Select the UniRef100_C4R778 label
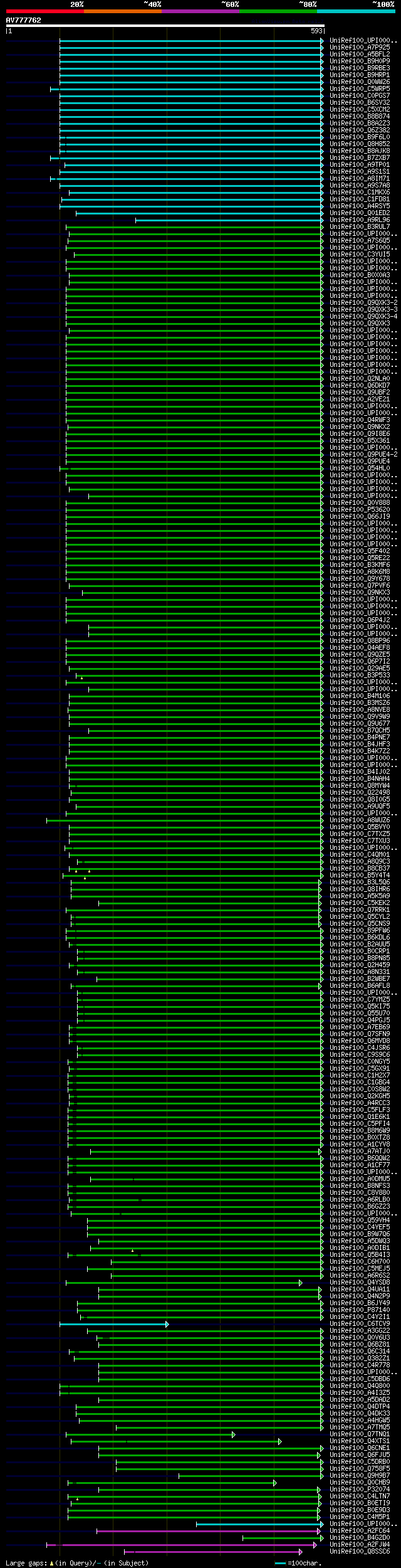Image resolution: width=401 pixels, height=1568 pixels. coord(360,1365)
